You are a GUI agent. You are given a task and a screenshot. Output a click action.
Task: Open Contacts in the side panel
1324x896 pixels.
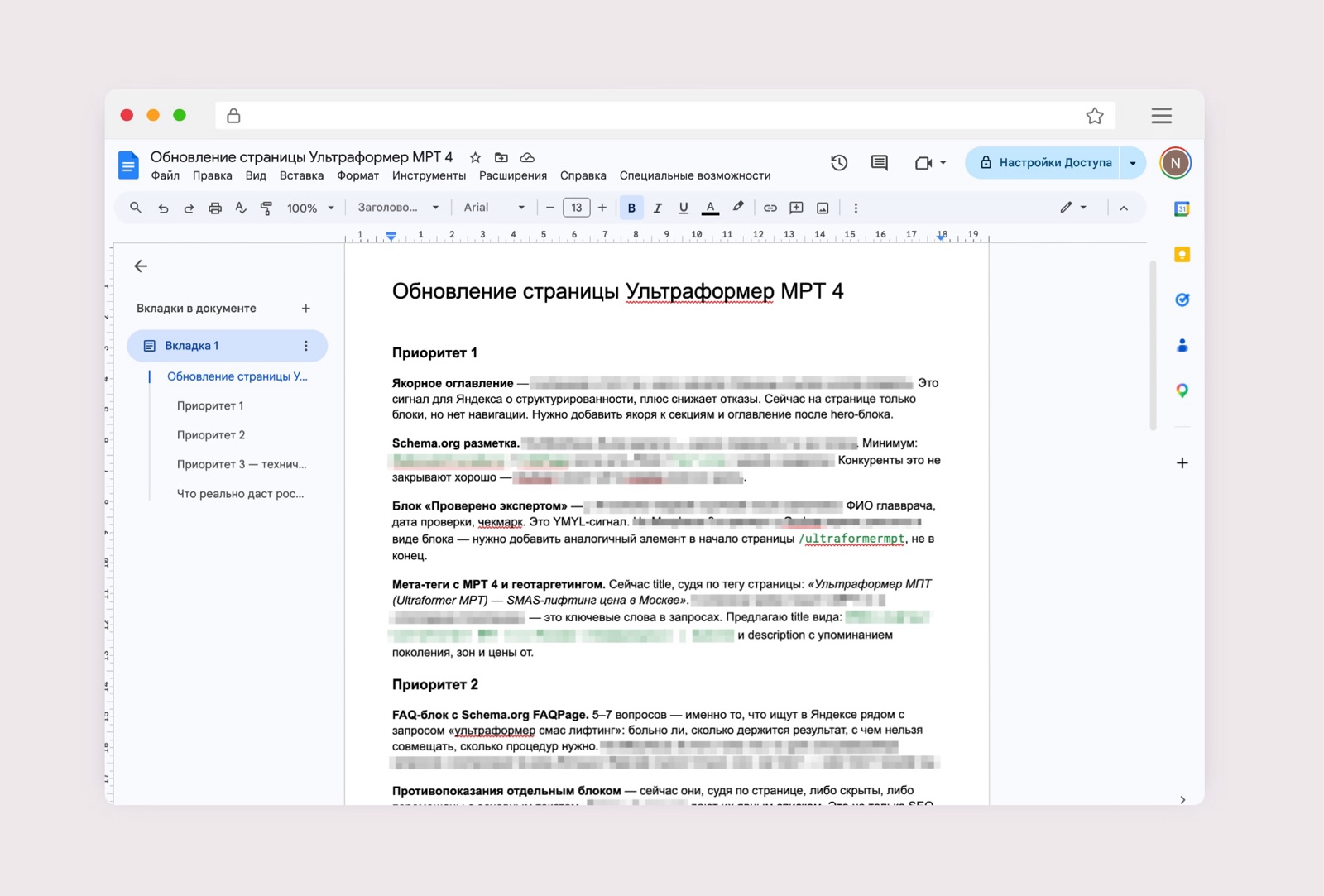[1182, 345]
